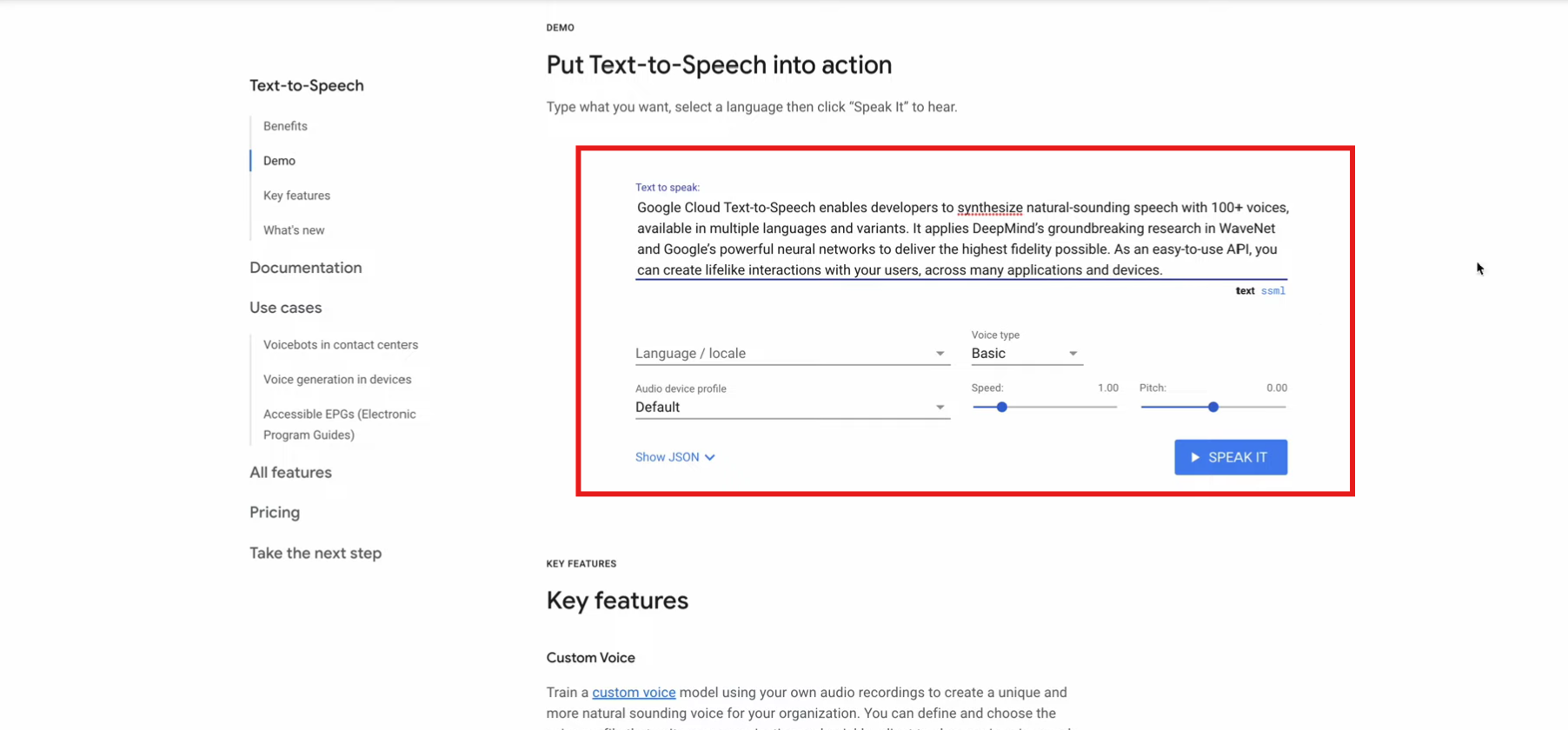Open Voice generation in devices
The width and height of the screenshot is (1568, 730).
(337, 380)
